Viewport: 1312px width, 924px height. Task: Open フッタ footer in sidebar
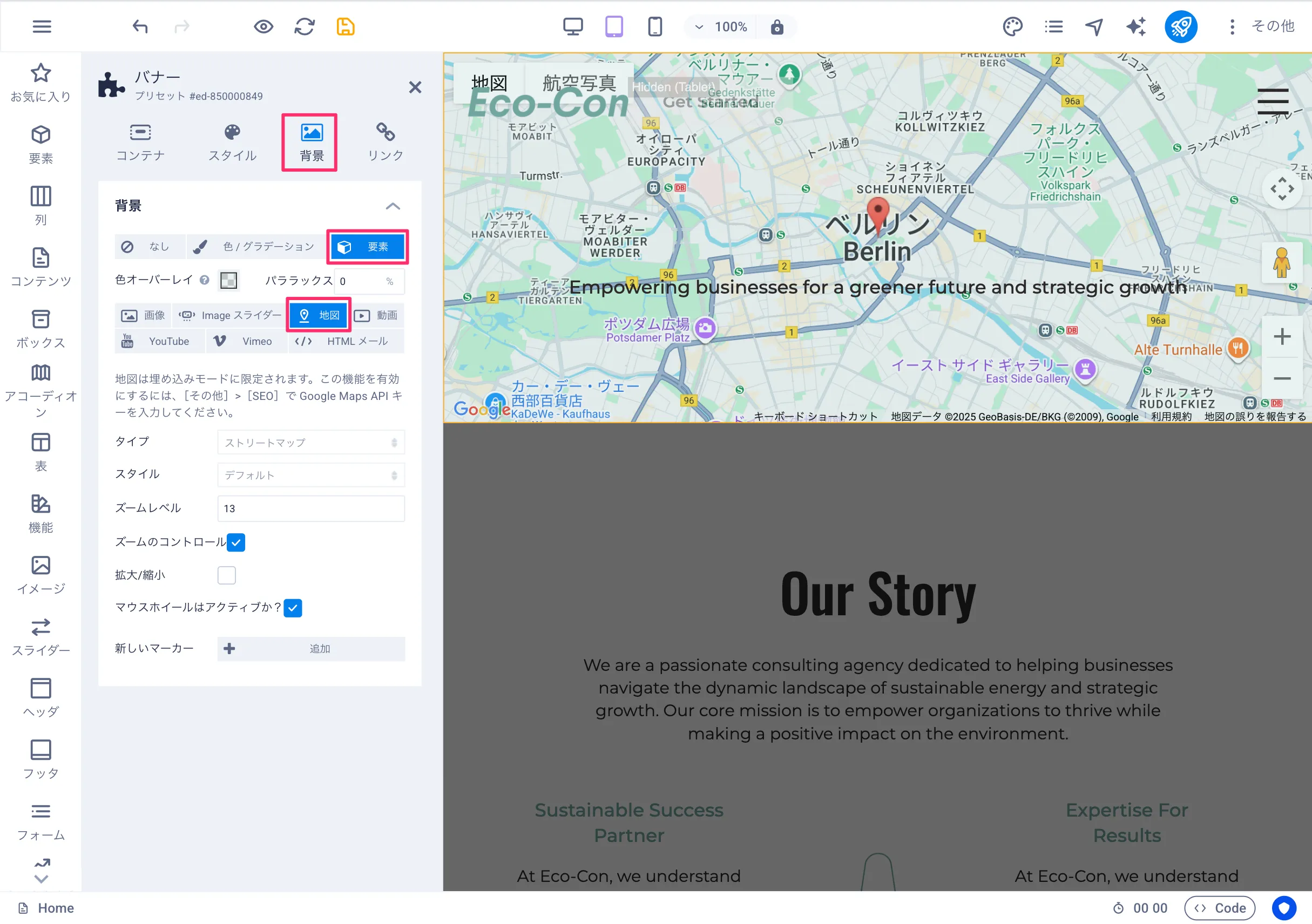coord(40,760)
